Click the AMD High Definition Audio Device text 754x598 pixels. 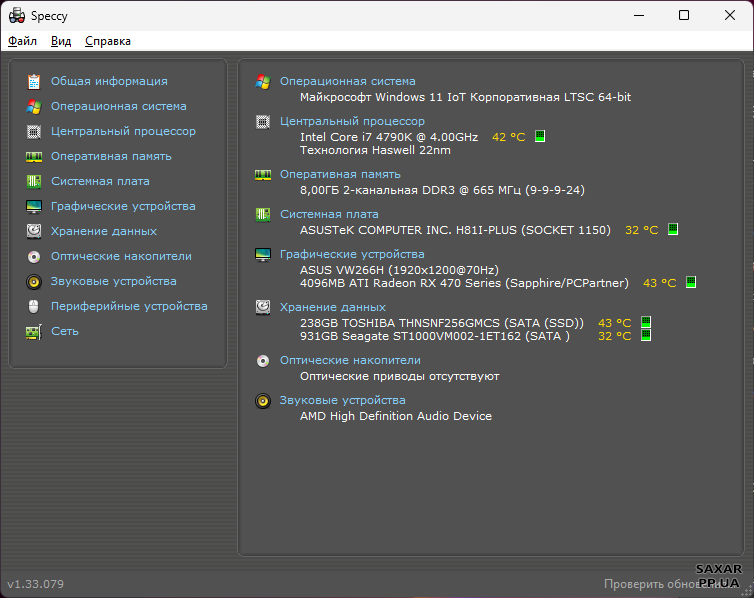(x=396, y=416)
